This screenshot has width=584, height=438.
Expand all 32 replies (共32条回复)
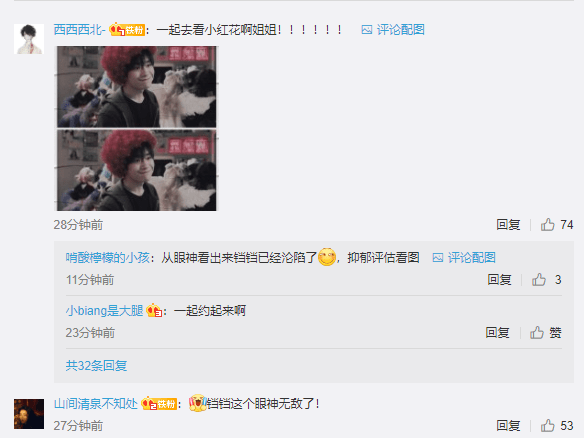(96, 365)
